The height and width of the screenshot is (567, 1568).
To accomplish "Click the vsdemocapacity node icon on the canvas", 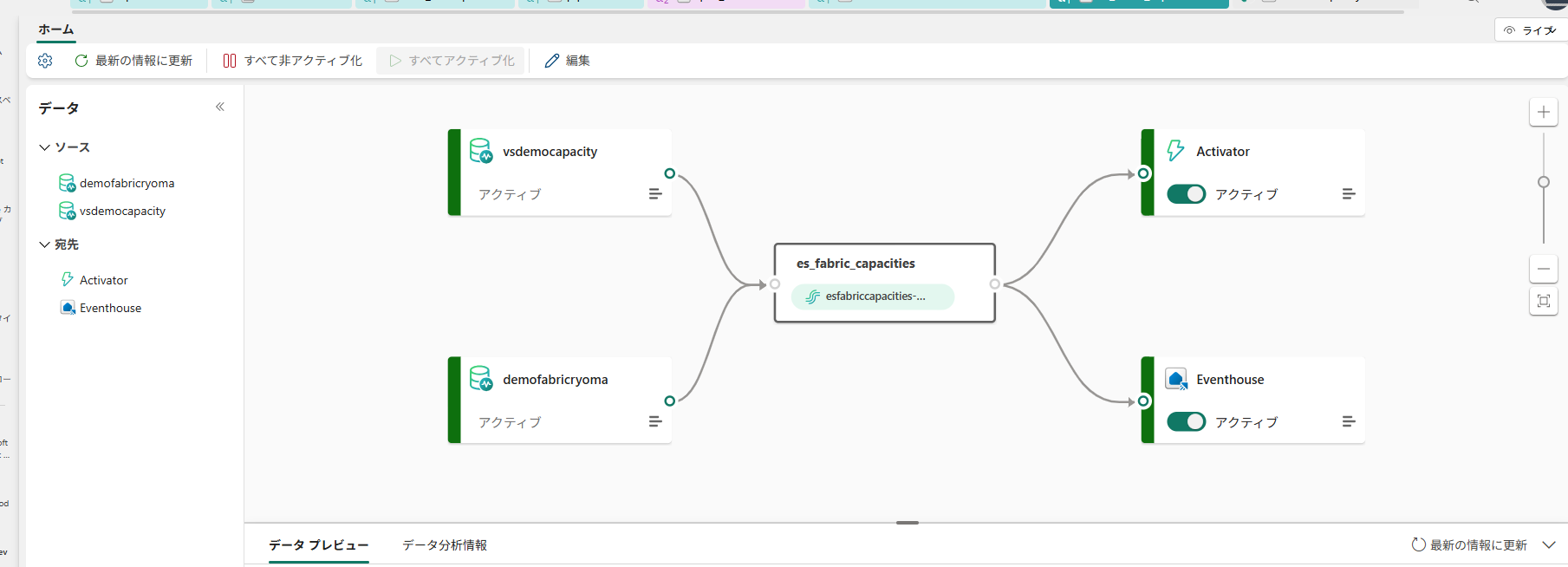I will pyautogui.click(x=481, y=151).
